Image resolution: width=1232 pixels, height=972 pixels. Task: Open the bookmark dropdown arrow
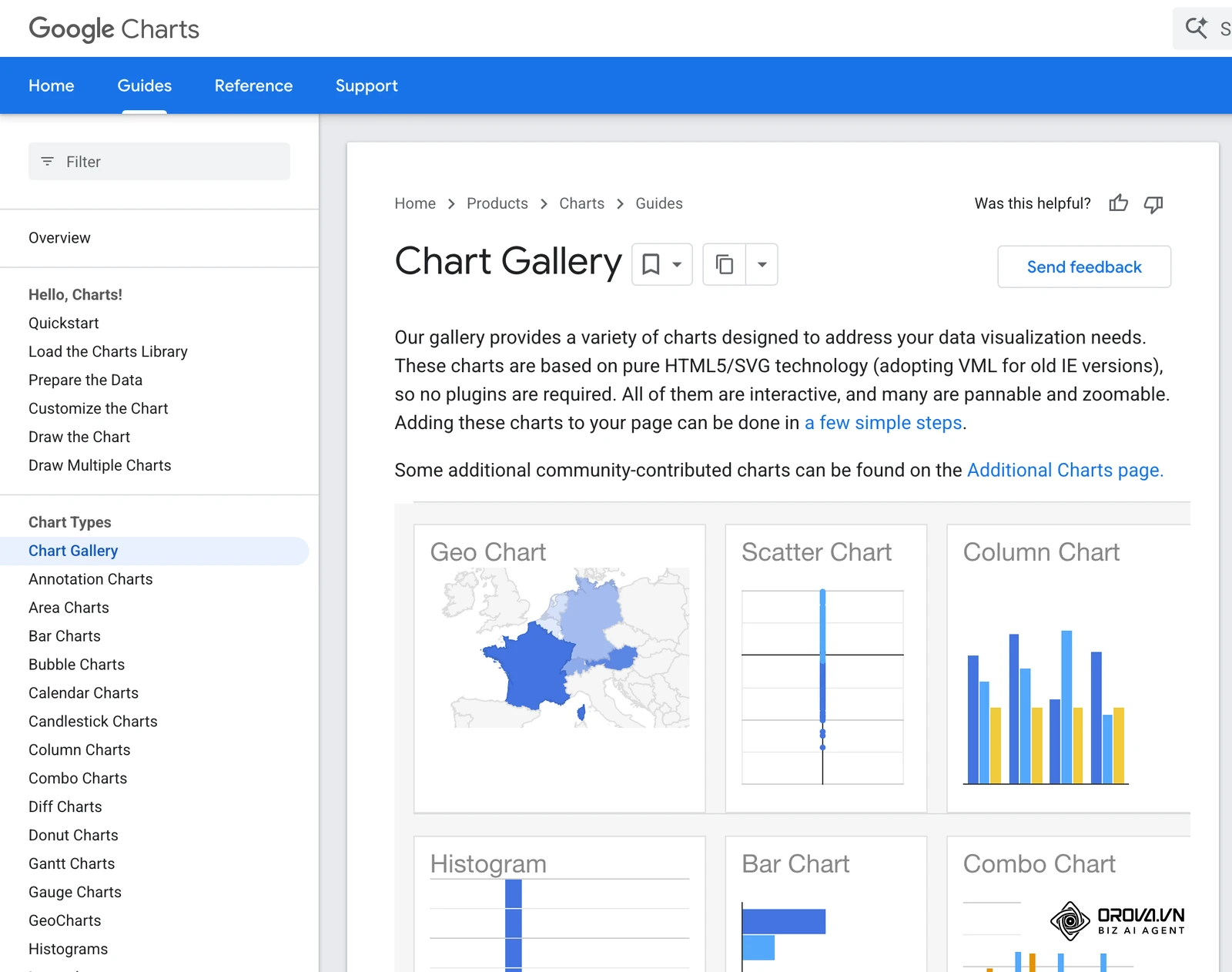click(677, 264)
